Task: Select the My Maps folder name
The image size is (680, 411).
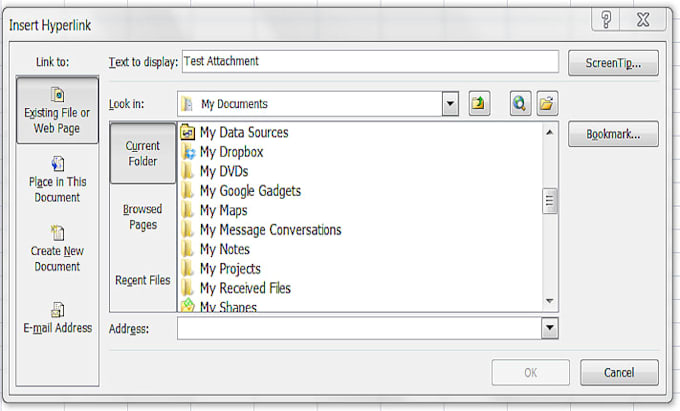Action: pyautogui.click(x=223, y=210)
